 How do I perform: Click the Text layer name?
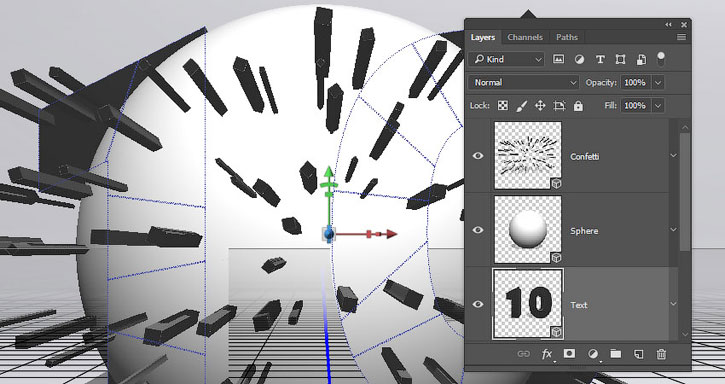click(x=579, y=305)
